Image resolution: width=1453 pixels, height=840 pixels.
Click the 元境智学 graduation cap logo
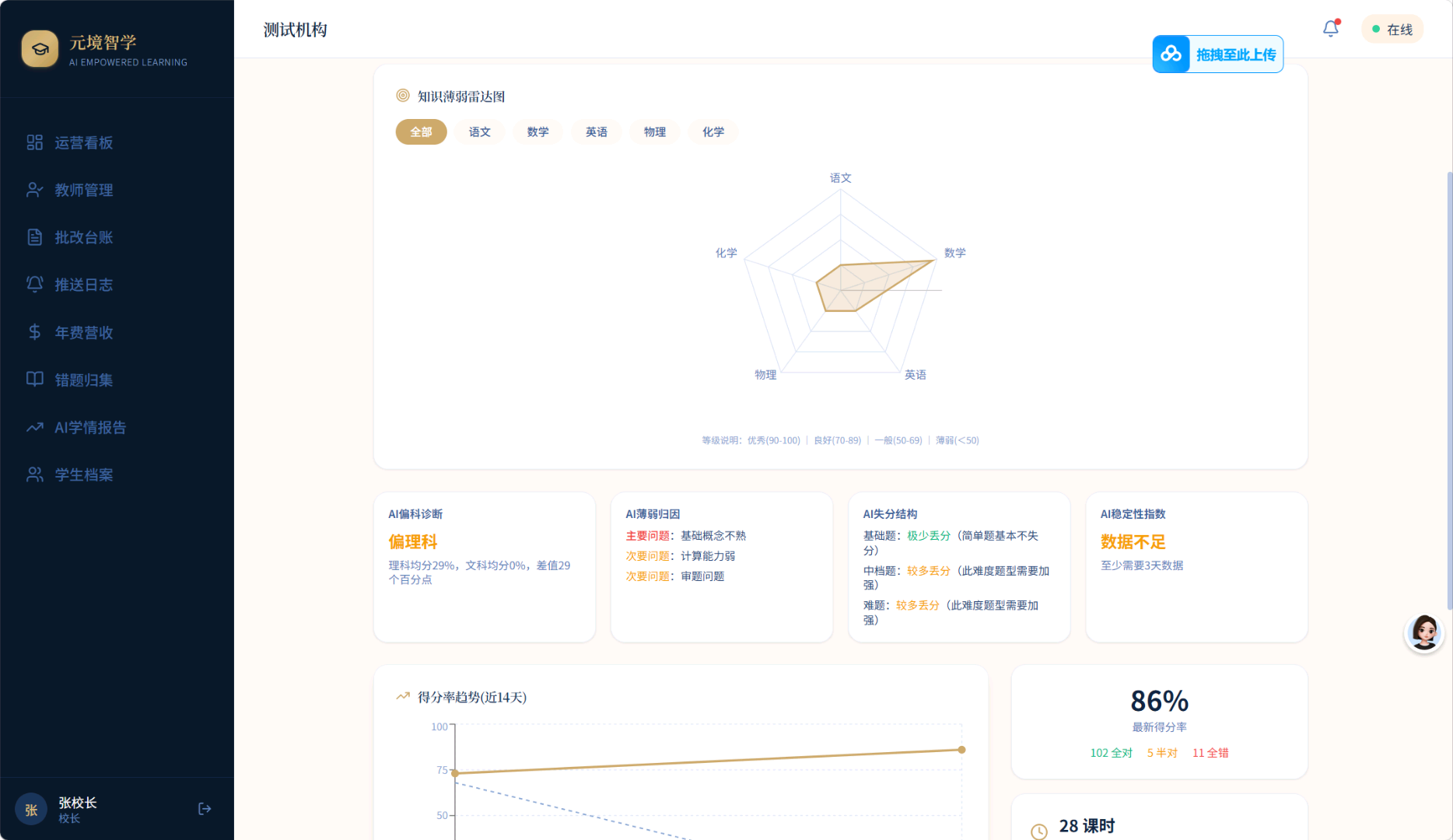coord(40,49)
